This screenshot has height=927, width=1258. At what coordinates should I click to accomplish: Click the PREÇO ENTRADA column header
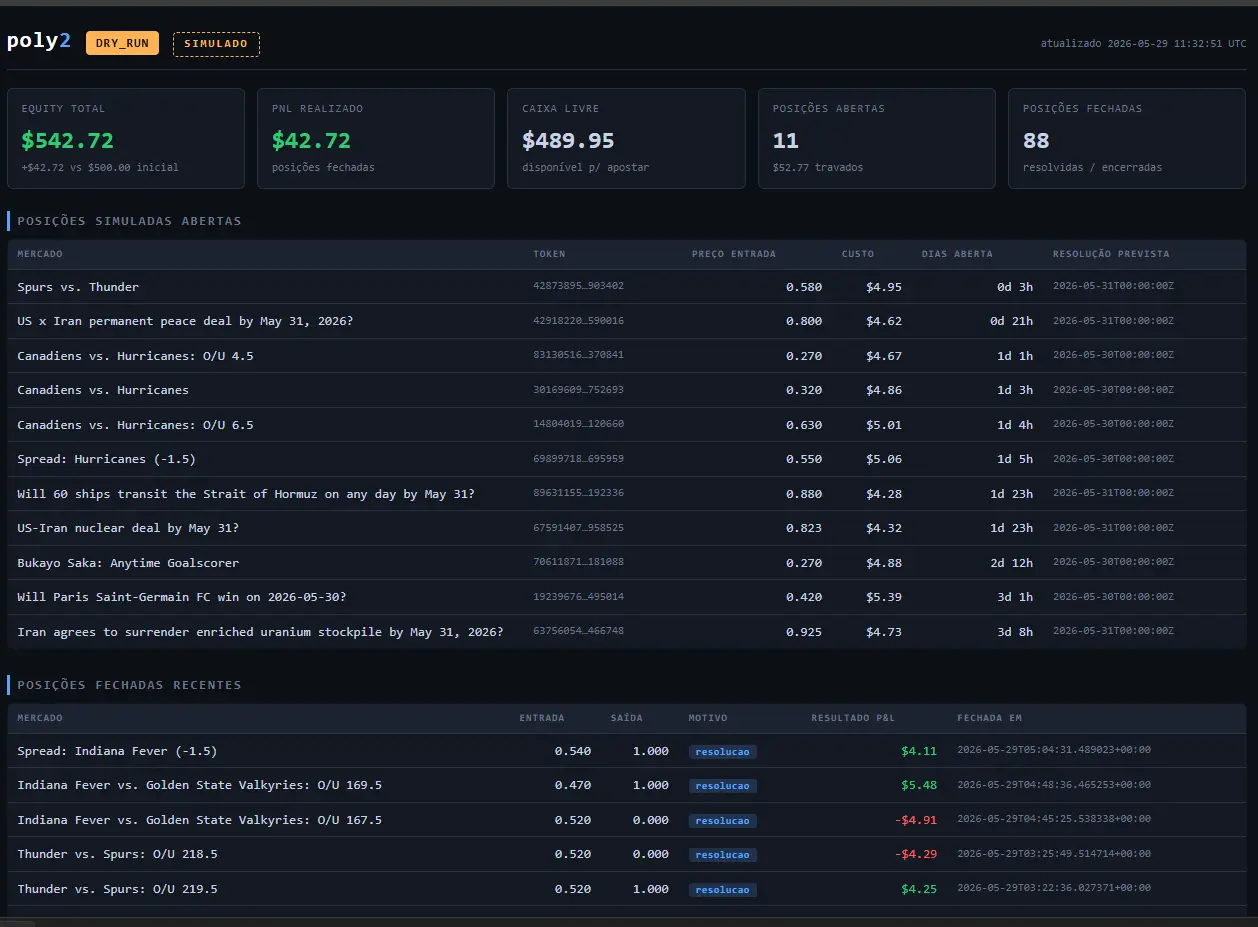click(734, 254)
